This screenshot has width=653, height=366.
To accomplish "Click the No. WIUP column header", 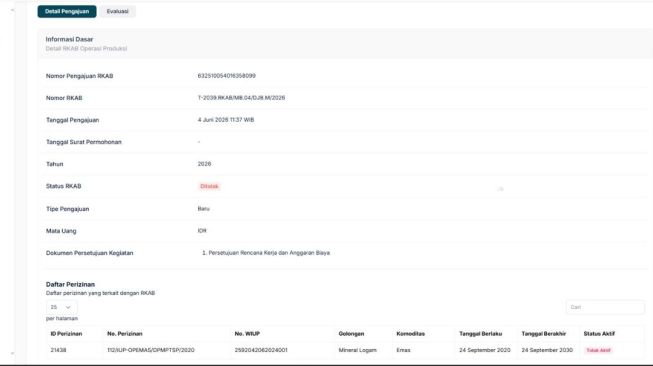I will pyautogui.click(x=247, y=334).
